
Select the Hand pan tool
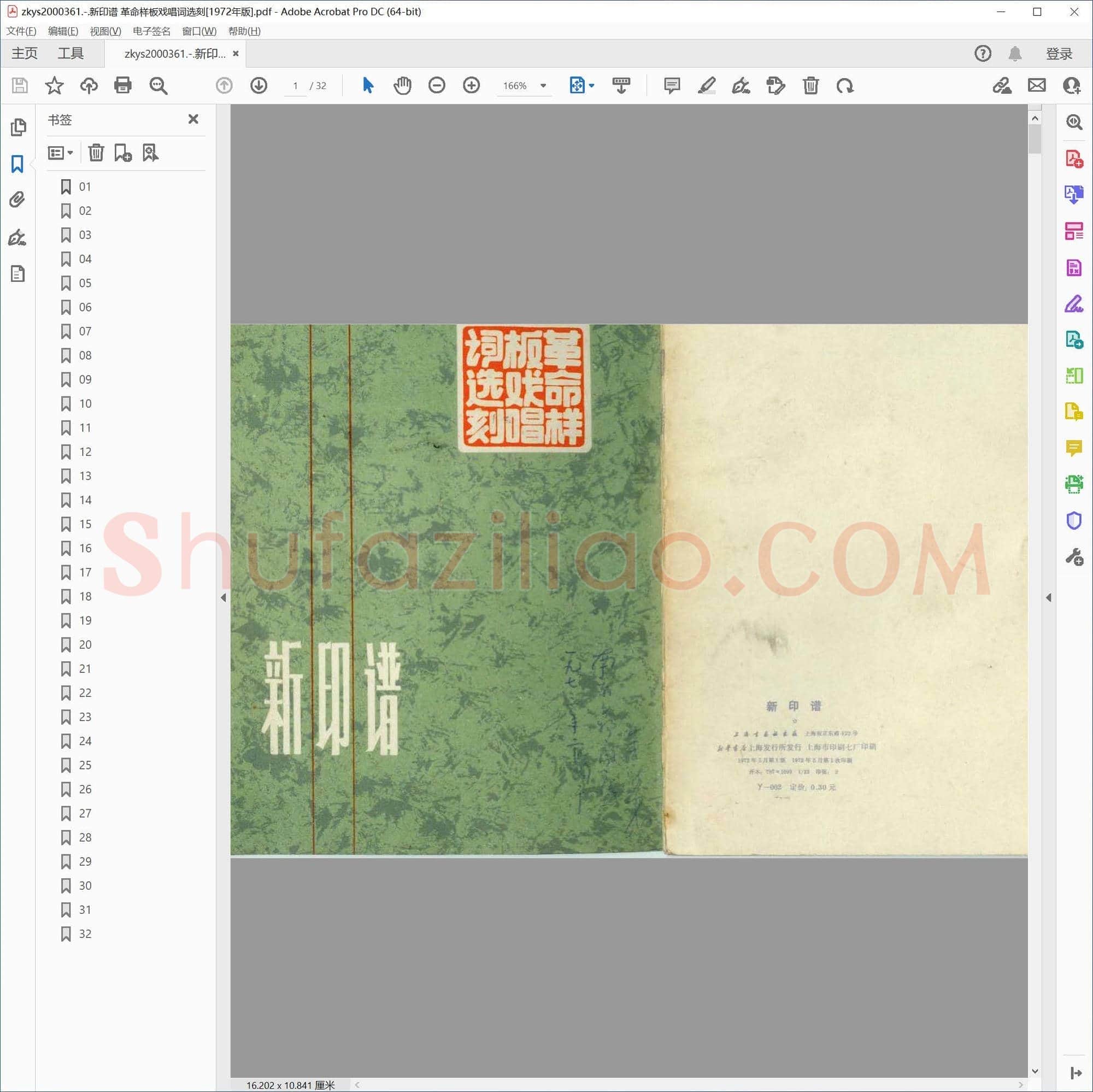[x=402, y=85]
